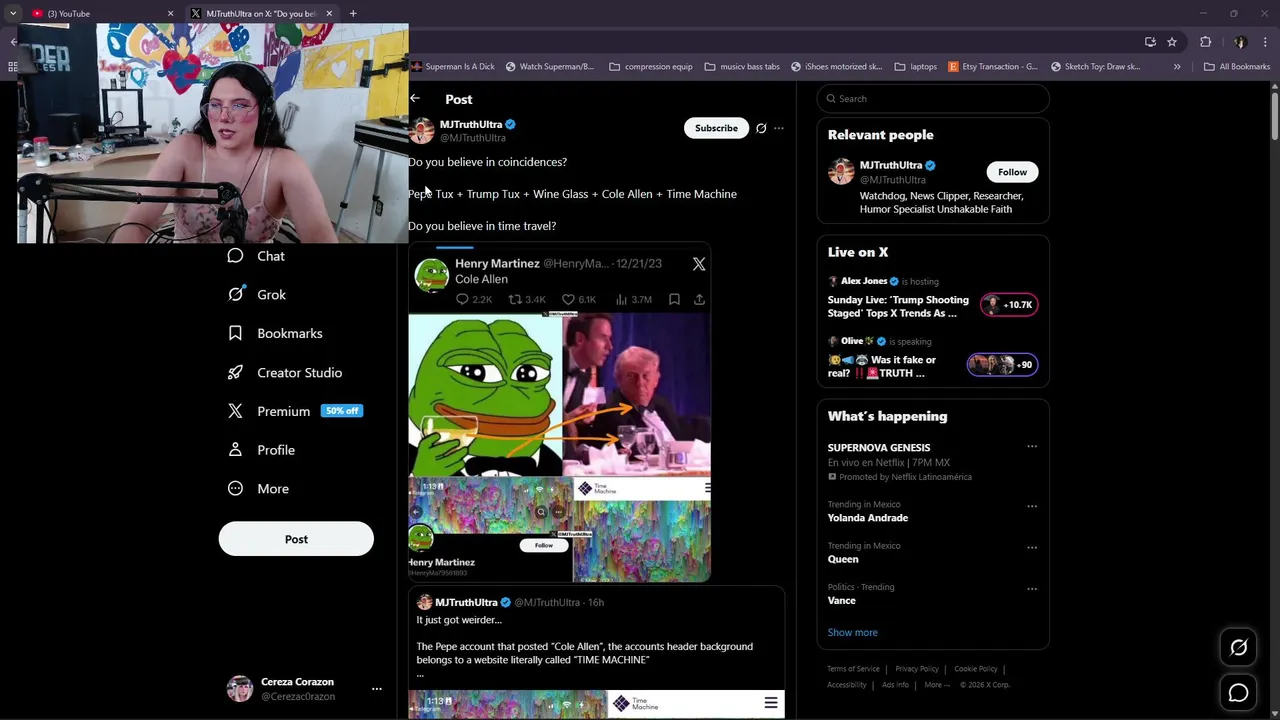
Task: Go back with the Post back arrow
Action: pyautogui.click(x=415, y=98)
